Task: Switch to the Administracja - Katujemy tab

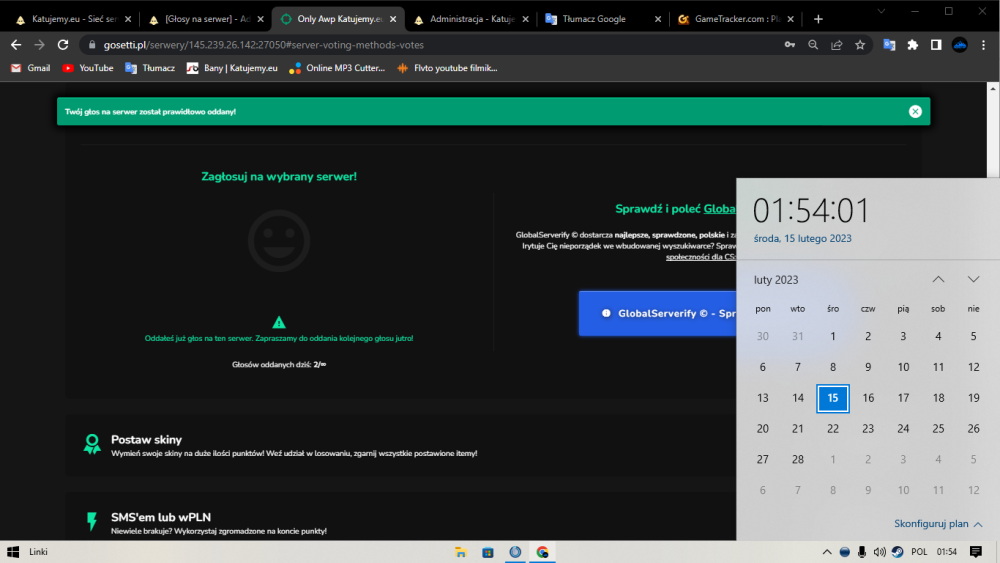Action: coord(471,19)
